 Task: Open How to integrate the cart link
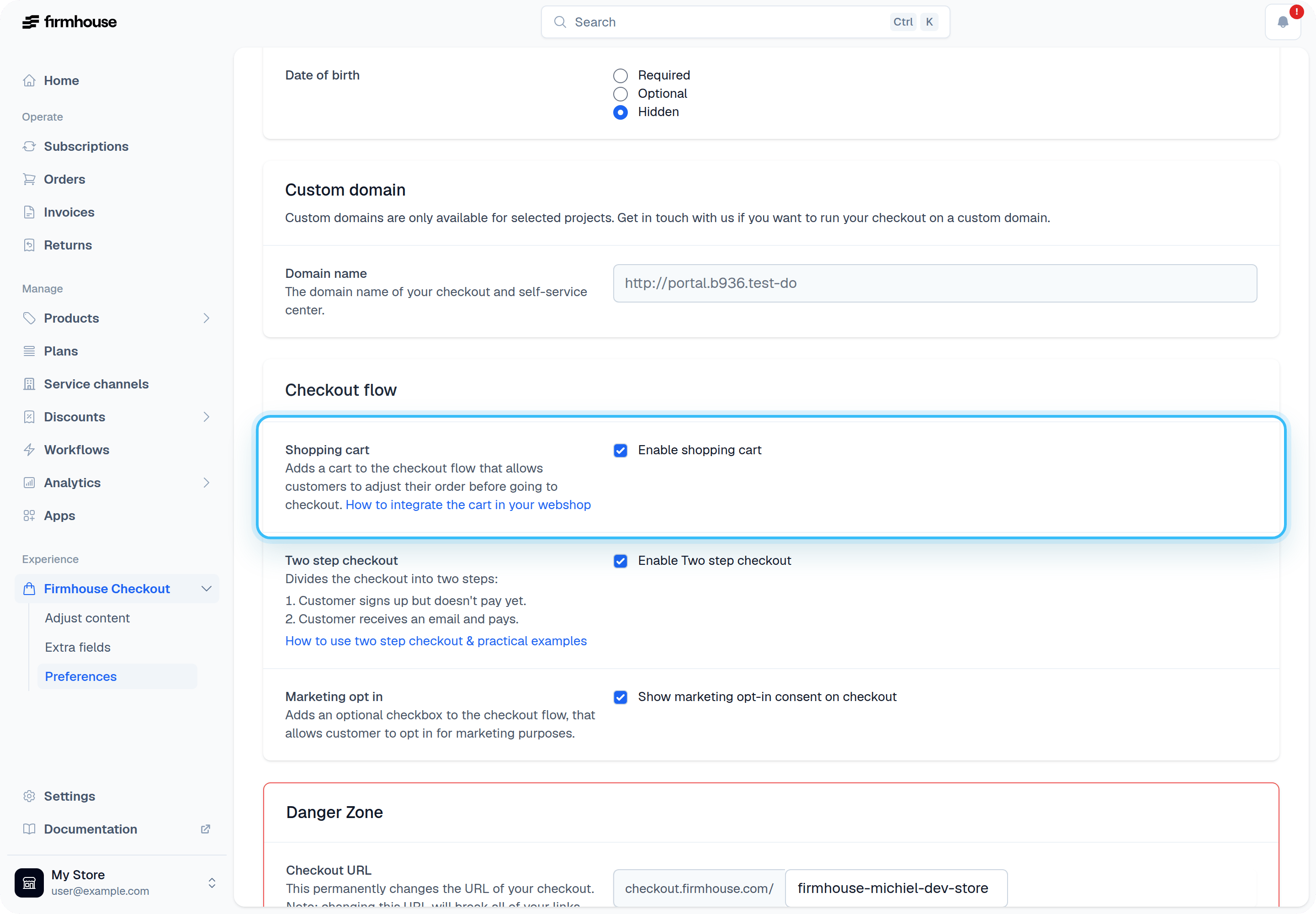point(468,505)
